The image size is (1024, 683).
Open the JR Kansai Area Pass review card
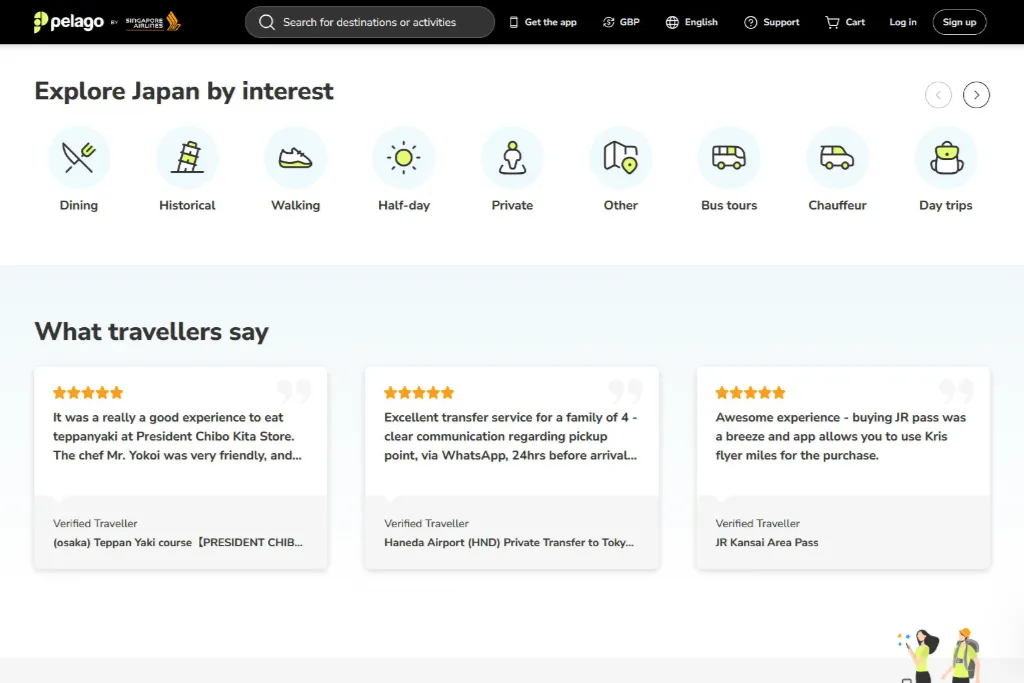click(x=843, y=467)
